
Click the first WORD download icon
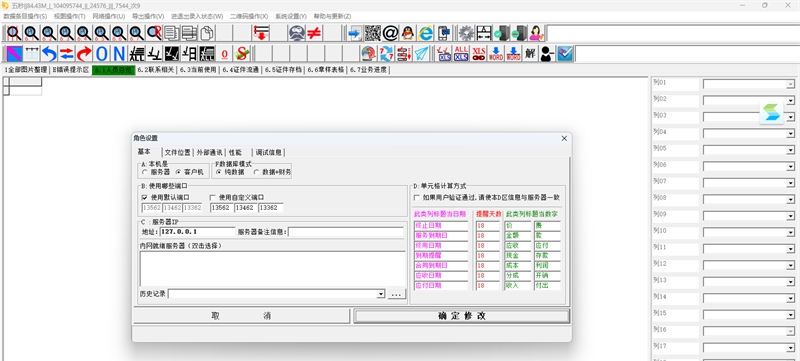pos(496,54)
